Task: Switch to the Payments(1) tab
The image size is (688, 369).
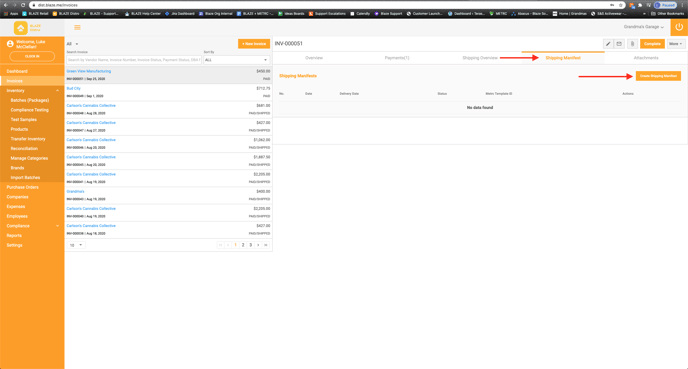Action: click(x=397, y=58)
